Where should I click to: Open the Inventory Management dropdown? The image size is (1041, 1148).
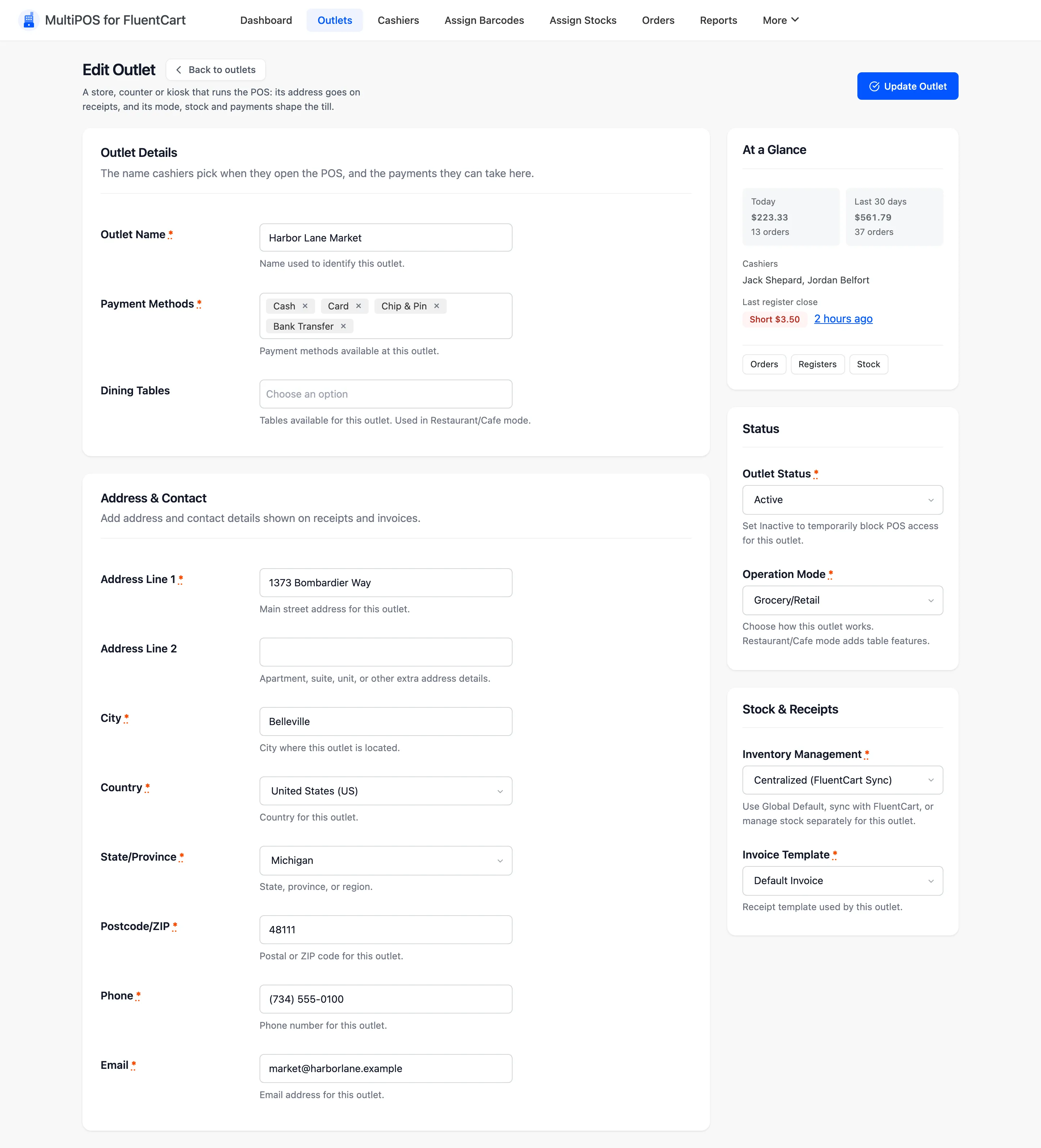842,780
